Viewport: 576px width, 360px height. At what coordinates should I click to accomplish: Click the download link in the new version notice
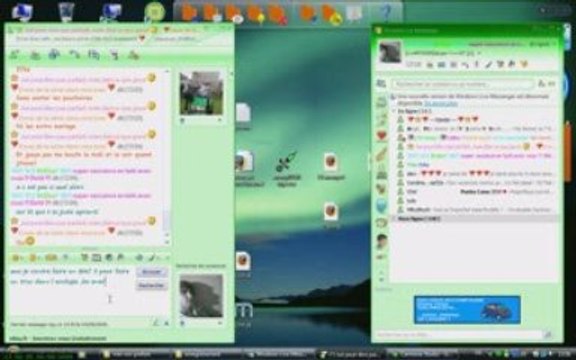tap(441, 104)
